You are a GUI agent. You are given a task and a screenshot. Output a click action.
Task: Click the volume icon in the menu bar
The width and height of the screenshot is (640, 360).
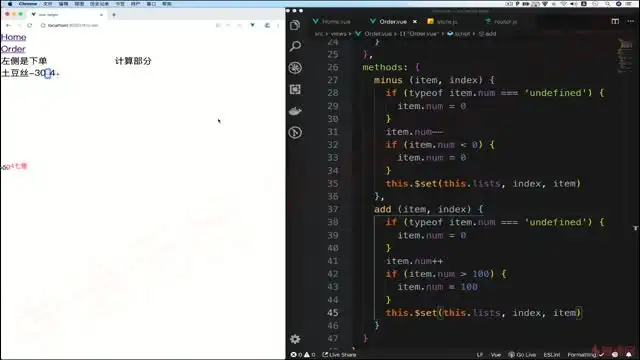point(573,4)
